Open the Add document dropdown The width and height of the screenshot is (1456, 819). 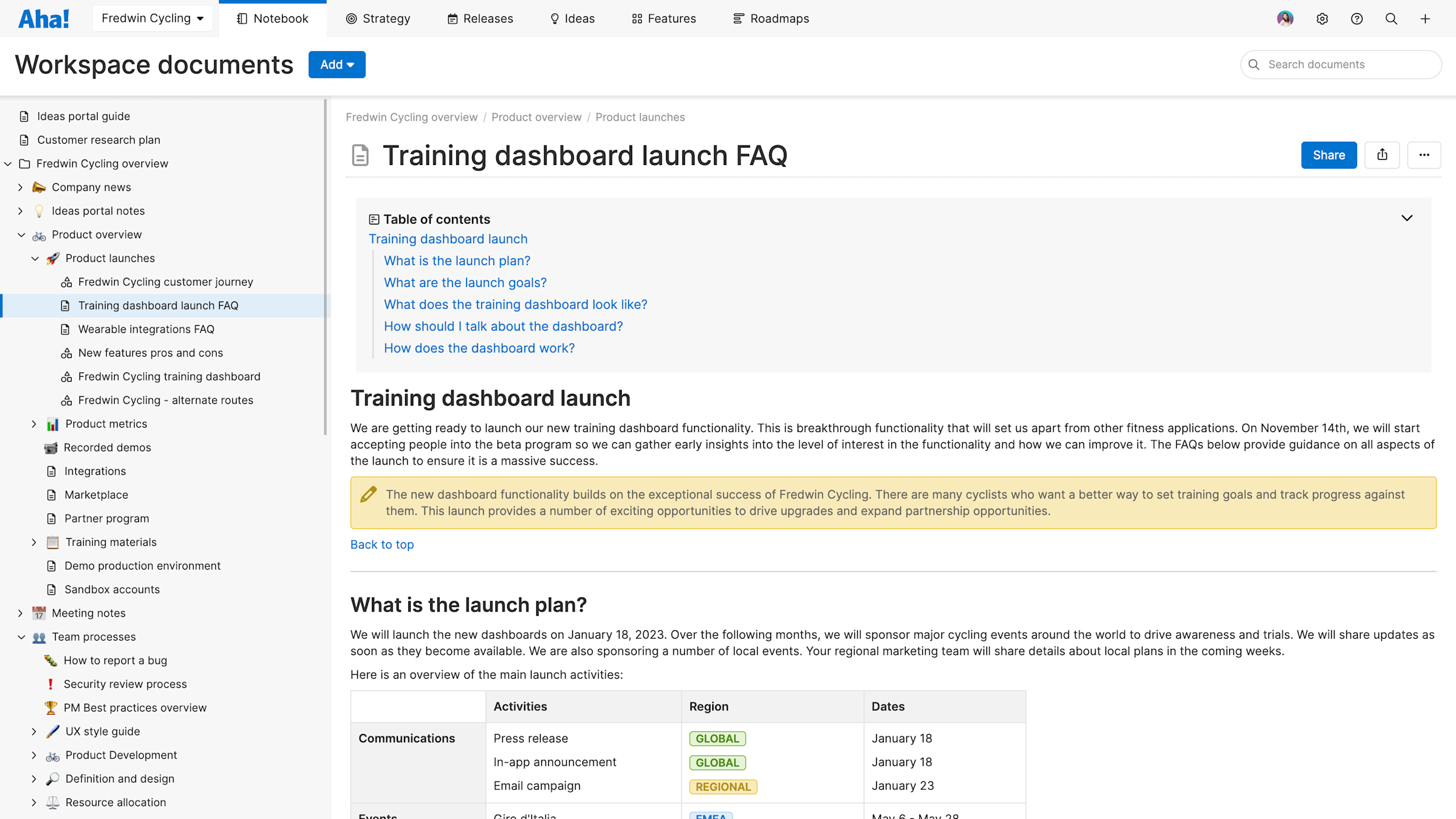337,64
